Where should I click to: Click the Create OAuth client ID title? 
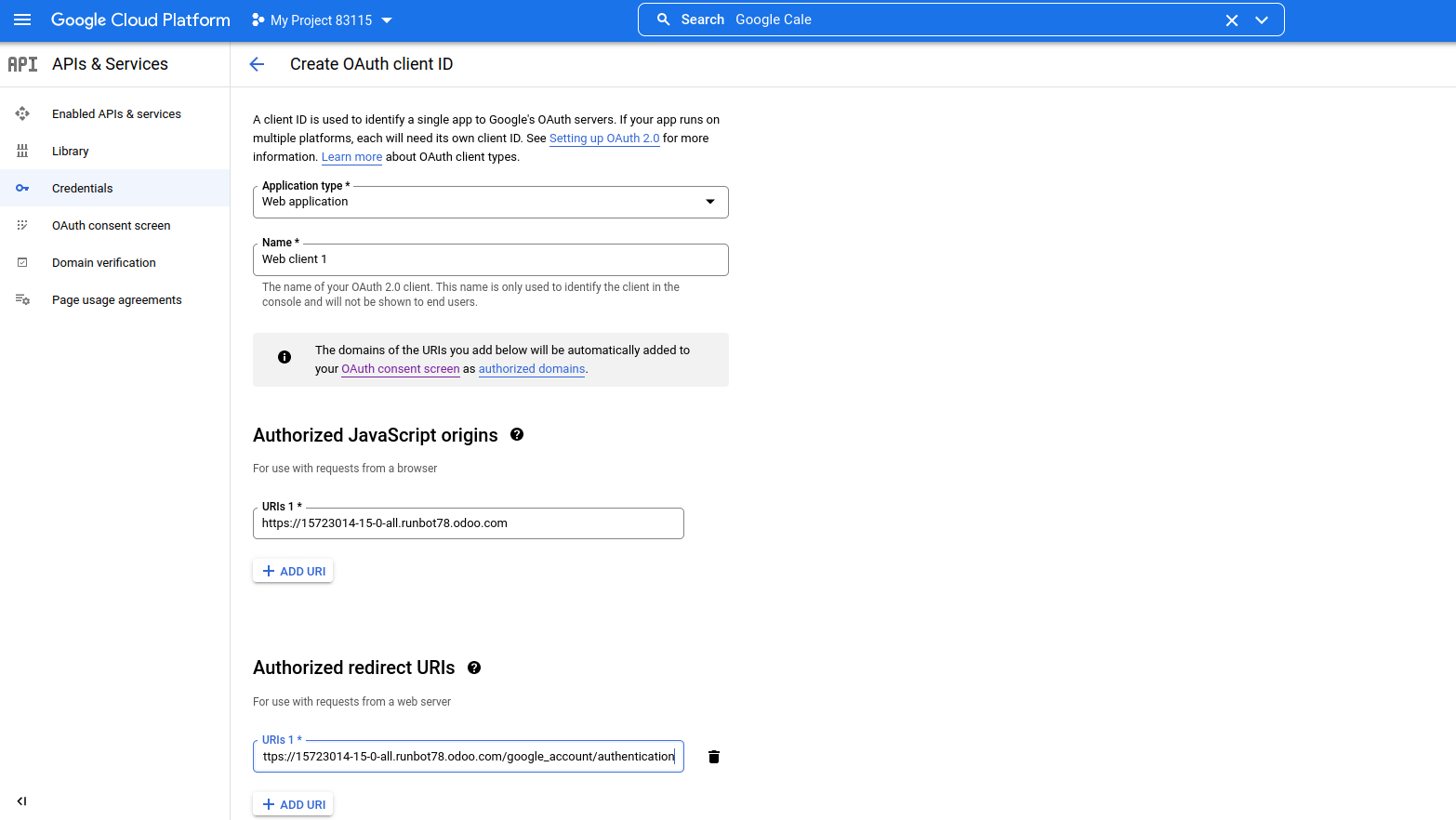(372, 64)
